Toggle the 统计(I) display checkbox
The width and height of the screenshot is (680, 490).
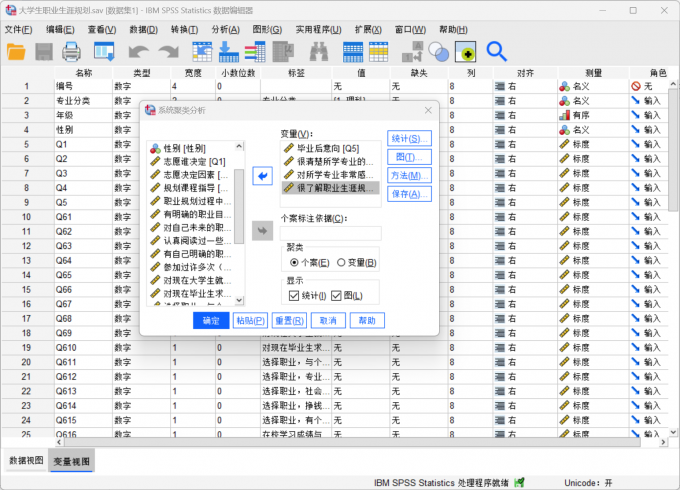coord(294,296)
